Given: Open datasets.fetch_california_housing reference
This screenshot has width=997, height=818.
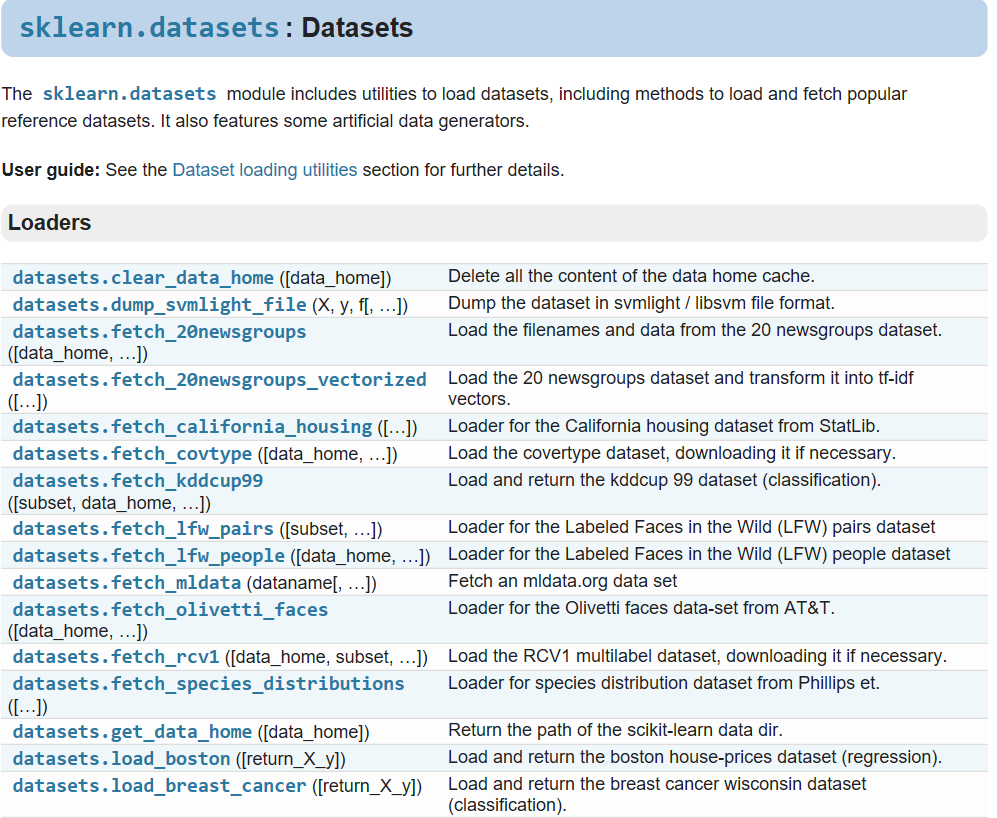Looking at the screenshot, I should (192, 427).
